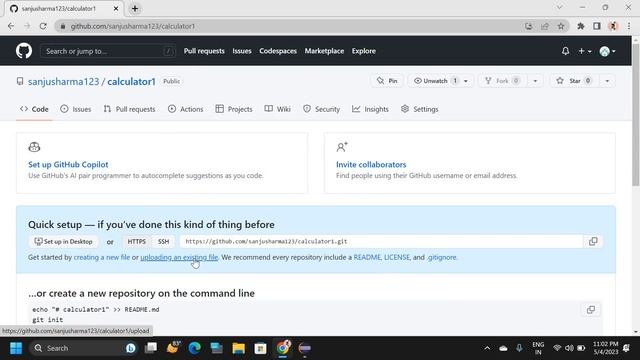Open the README link
Screen dimensions: 640x360
[367, 258]
